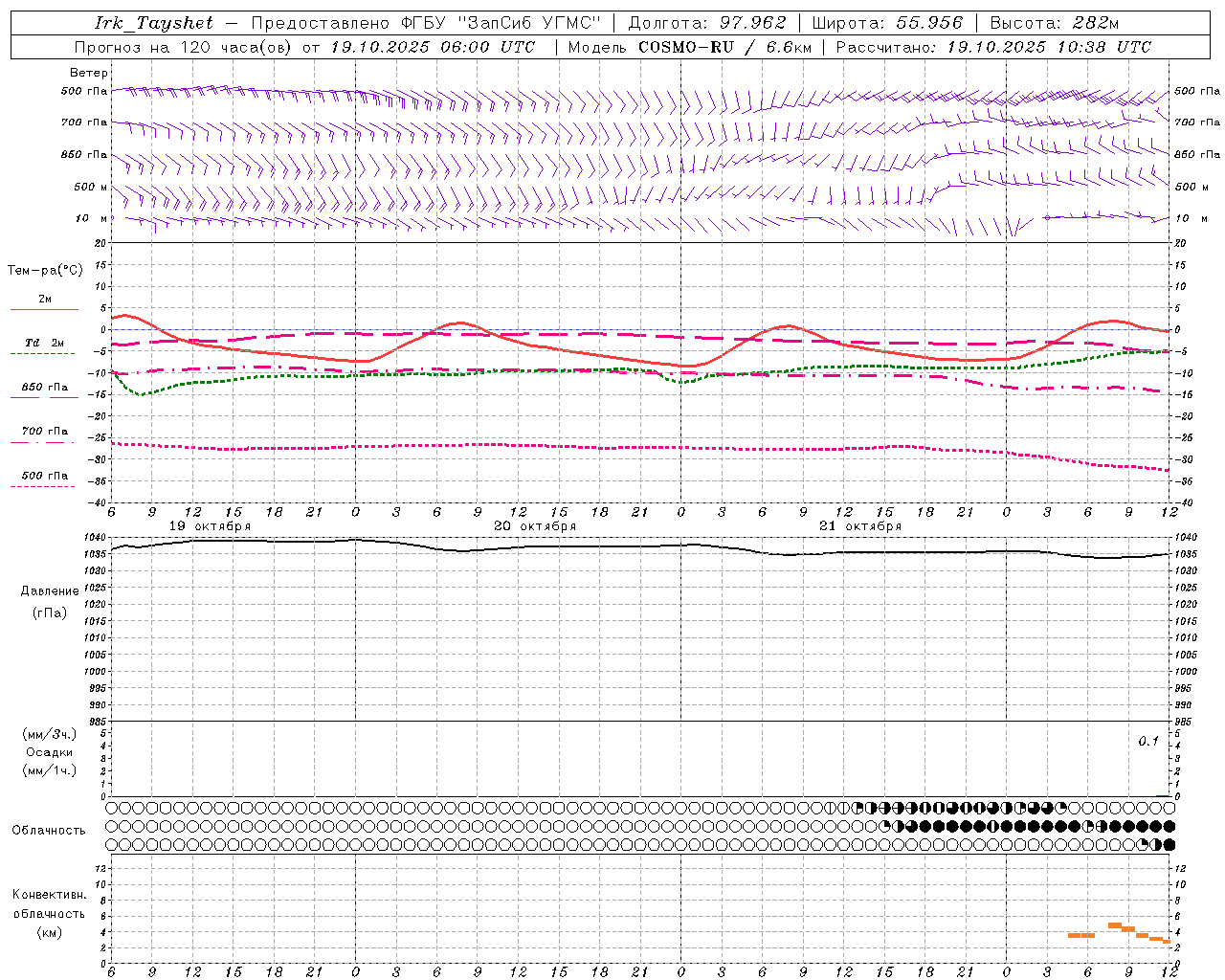Click the Облачность cloud cover label

pos(49,831)
